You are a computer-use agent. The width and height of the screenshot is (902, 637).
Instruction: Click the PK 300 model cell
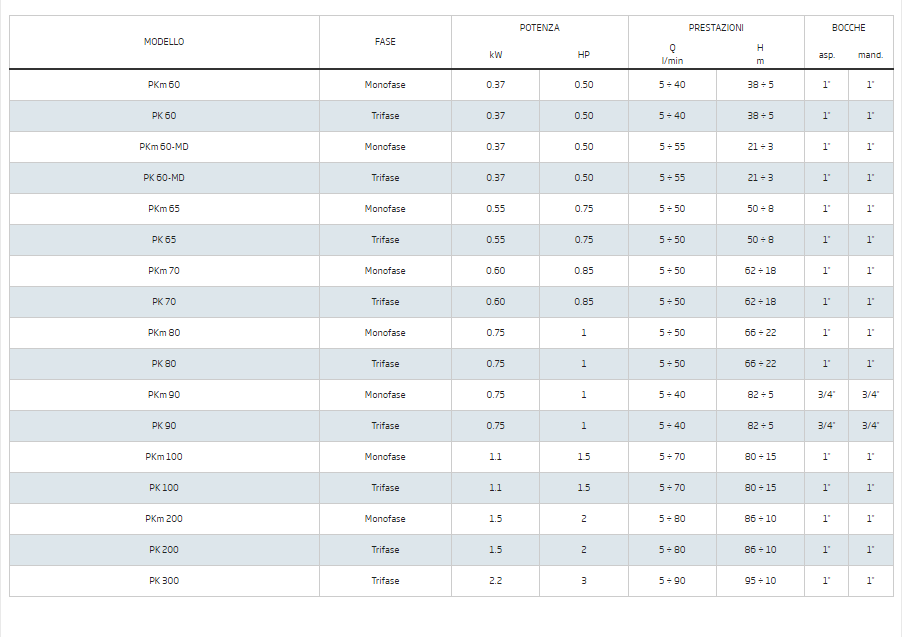click(164, 581)
